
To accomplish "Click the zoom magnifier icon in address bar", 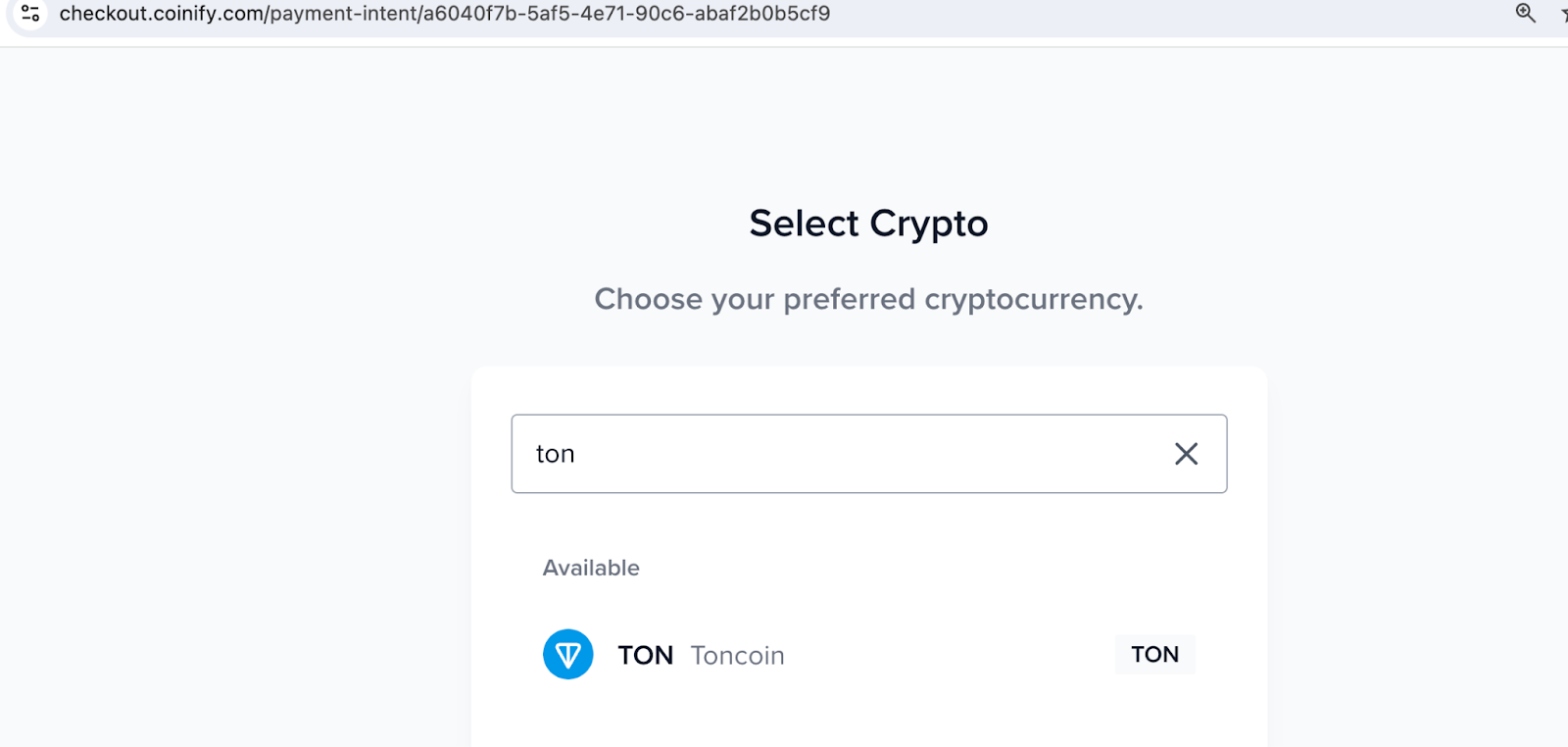I will [1526, 13].
